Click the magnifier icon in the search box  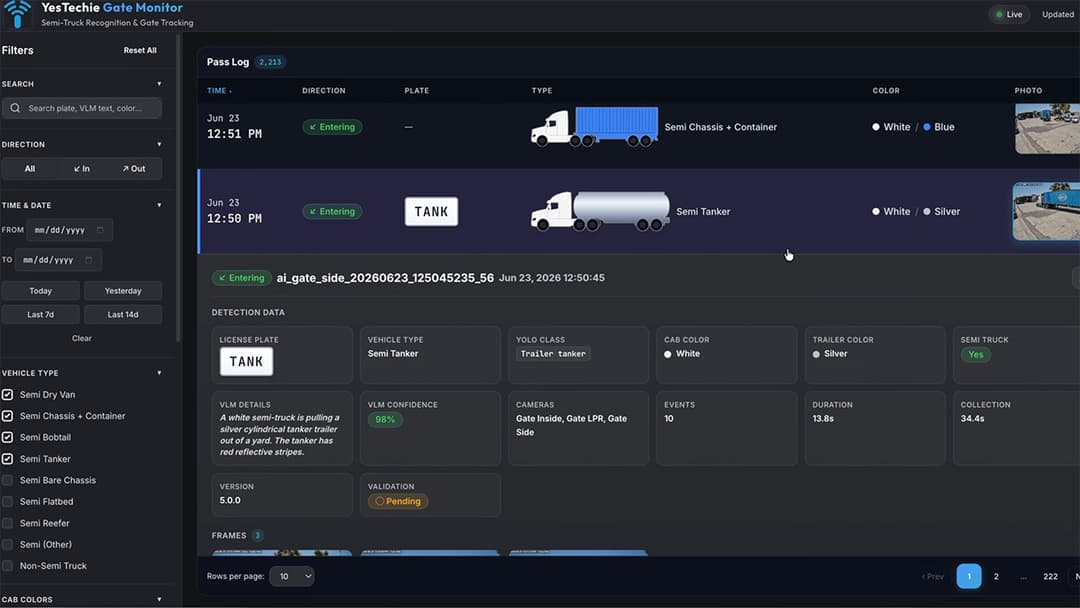(15, 108)
